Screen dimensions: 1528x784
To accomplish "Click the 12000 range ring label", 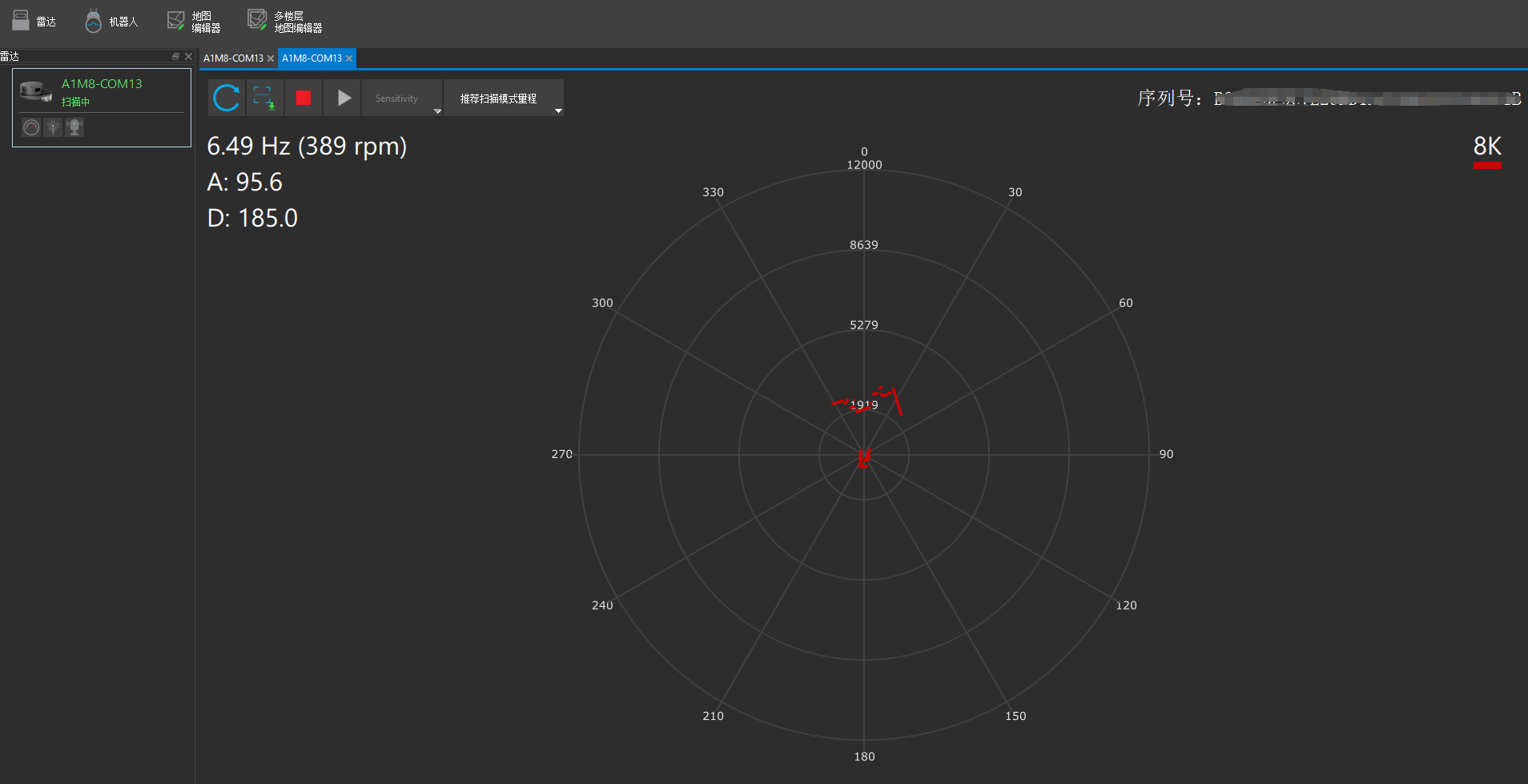I will (864, 165).
